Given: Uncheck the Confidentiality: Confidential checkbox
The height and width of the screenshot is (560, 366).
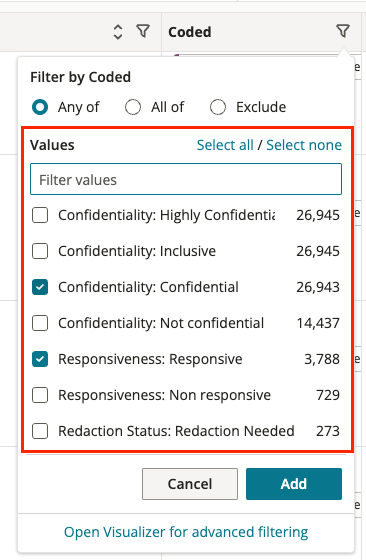Looking at the screenshot, I should (x=40, y=287).
